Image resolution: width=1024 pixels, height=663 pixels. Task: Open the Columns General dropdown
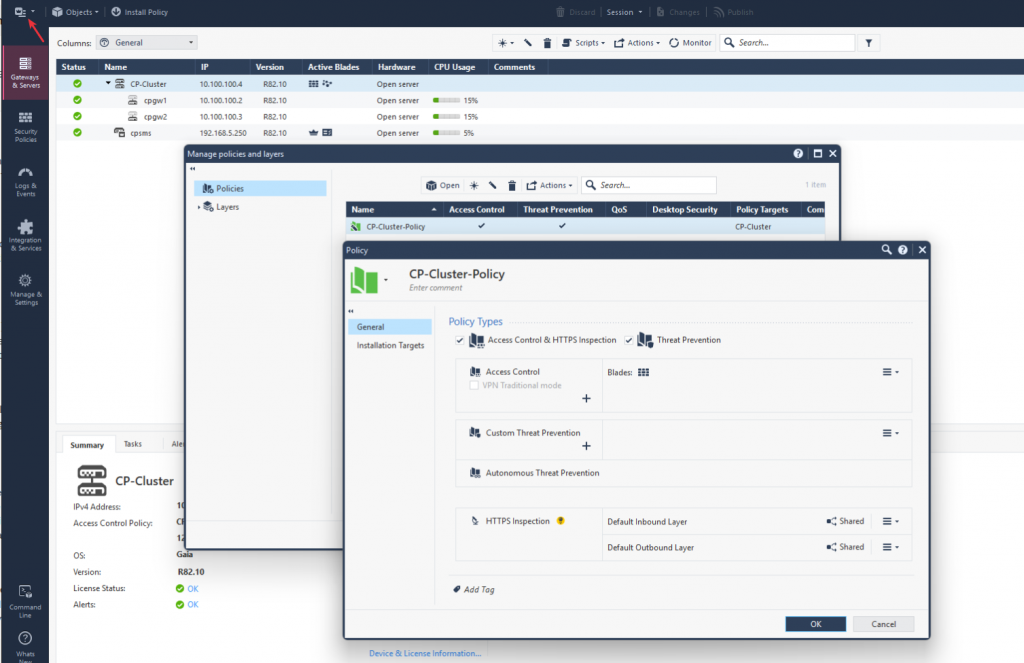147,42
